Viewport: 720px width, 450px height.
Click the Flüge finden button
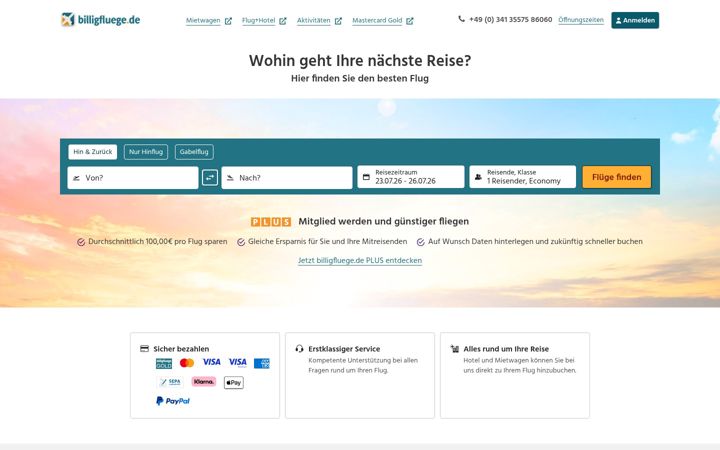[x=617, y=177]
